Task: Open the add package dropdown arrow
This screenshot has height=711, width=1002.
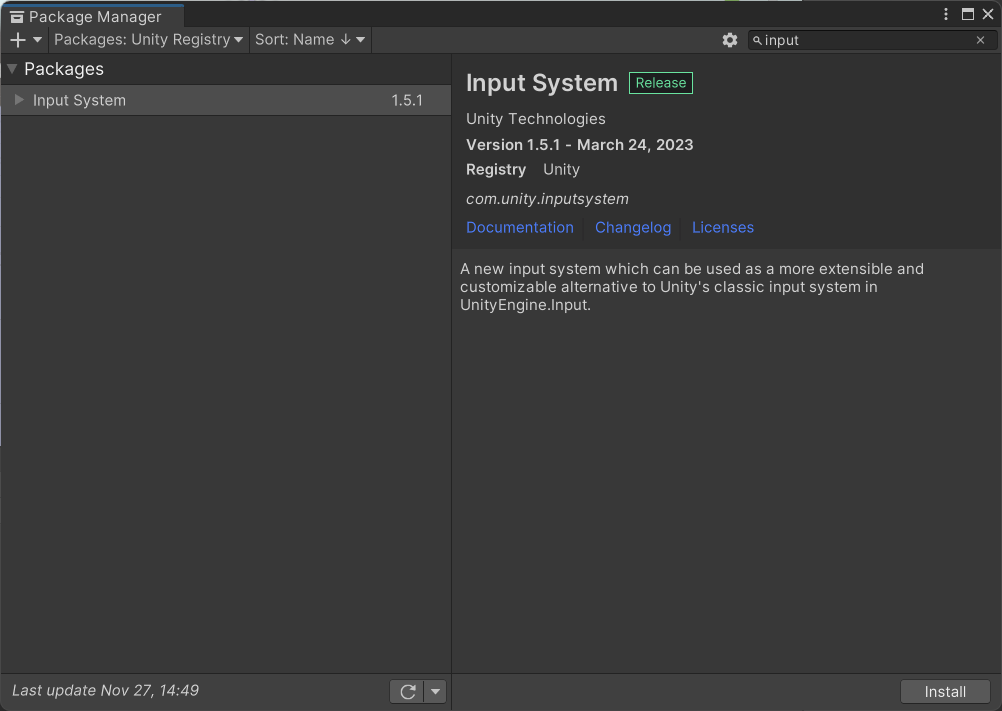Action: pyautogui.click(x=38, y=40)
